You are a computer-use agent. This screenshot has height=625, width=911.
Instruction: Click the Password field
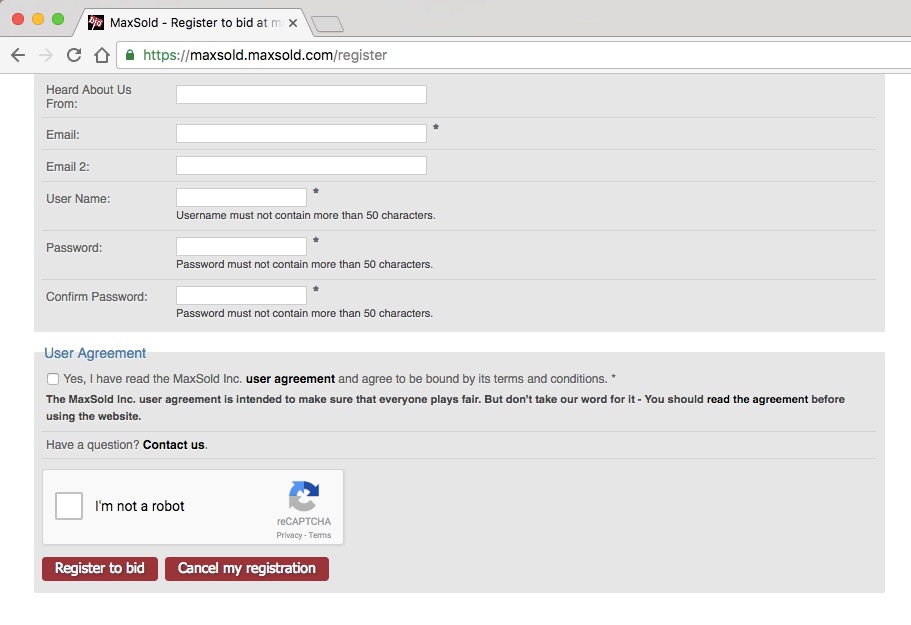pos(242,246)
